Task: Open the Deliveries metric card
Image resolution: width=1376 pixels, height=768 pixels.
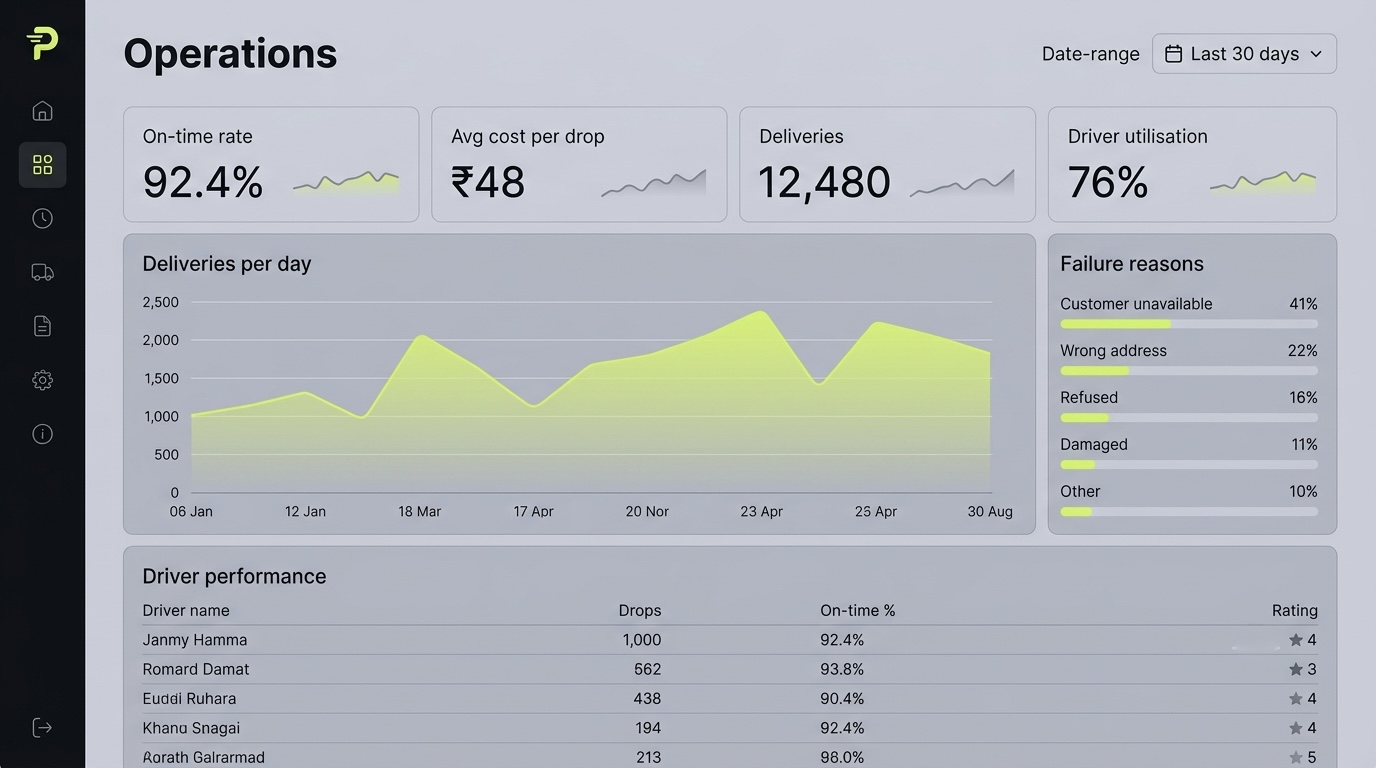Action: point(887,164)
